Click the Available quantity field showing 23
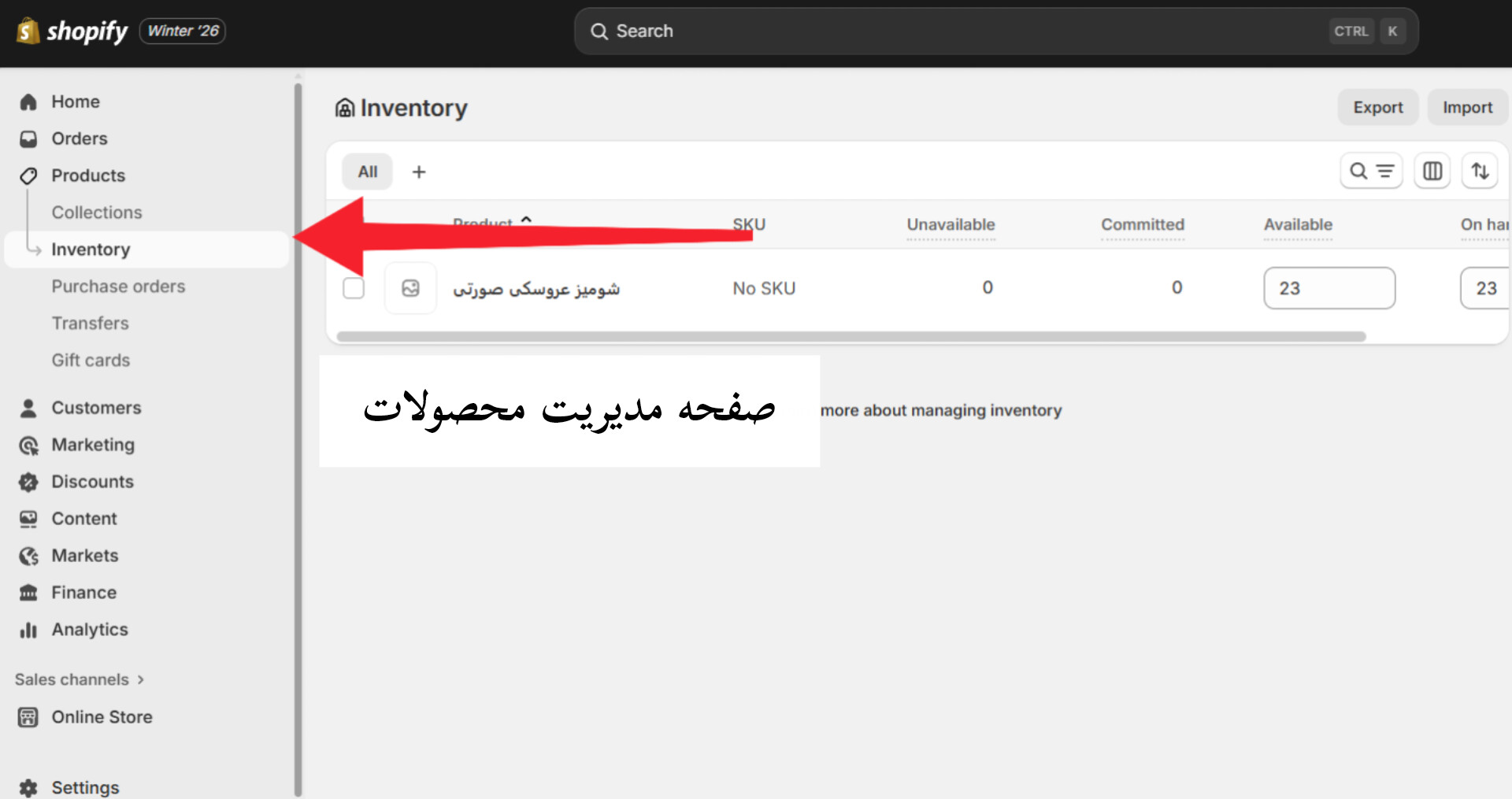1512x799 pixels. coord(1329,288)
